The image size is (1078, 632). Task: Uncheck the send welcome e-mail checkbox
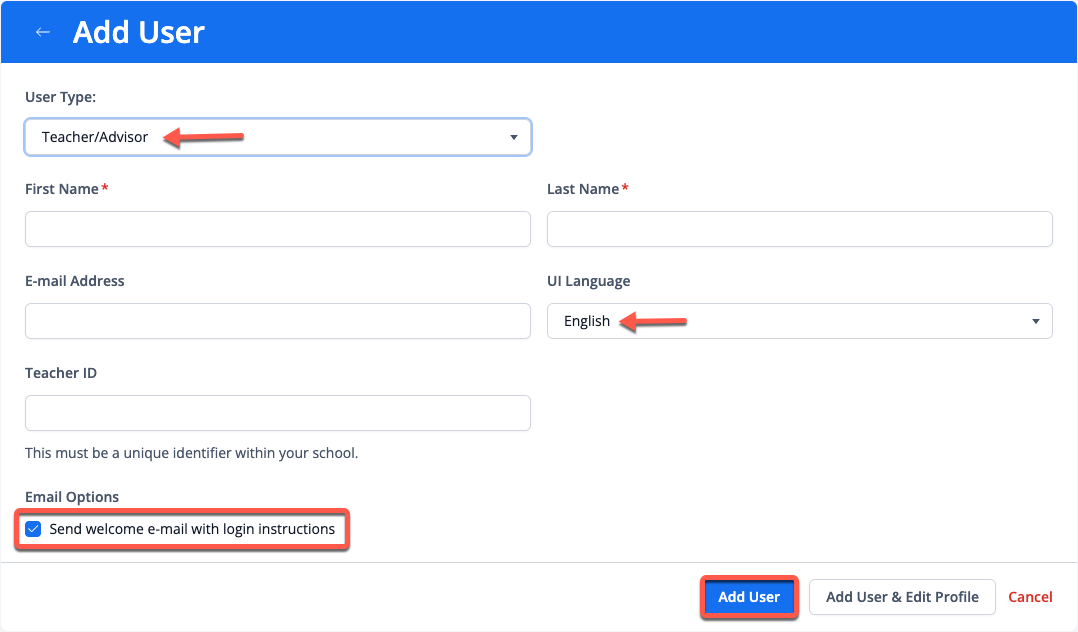pos(34,529)
